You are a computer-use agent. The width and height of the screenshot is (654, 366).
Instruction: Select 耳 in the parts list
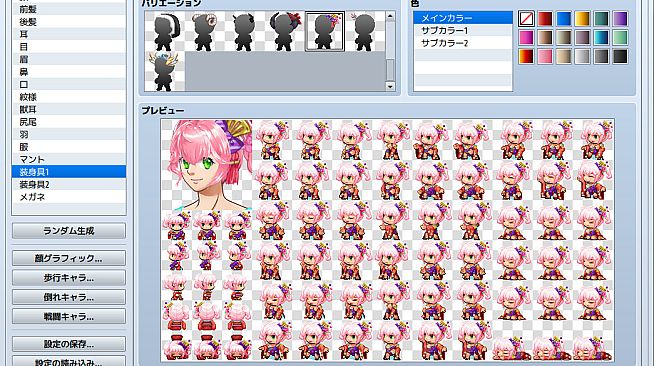[69, 34]
